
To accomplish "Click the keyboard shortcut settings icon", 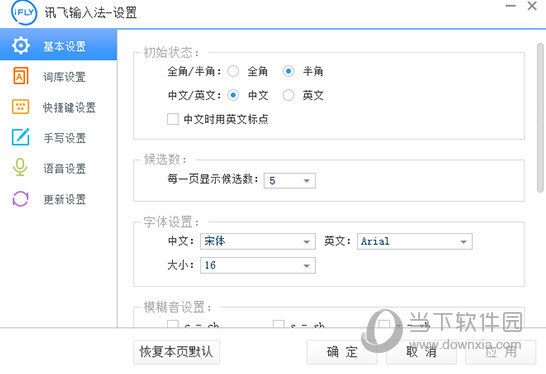I will pos(21,107).
